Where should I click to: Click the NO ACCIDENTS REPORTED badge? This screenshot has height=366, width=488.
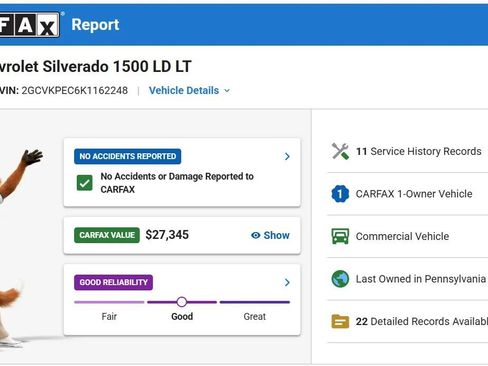coord(128,156)
